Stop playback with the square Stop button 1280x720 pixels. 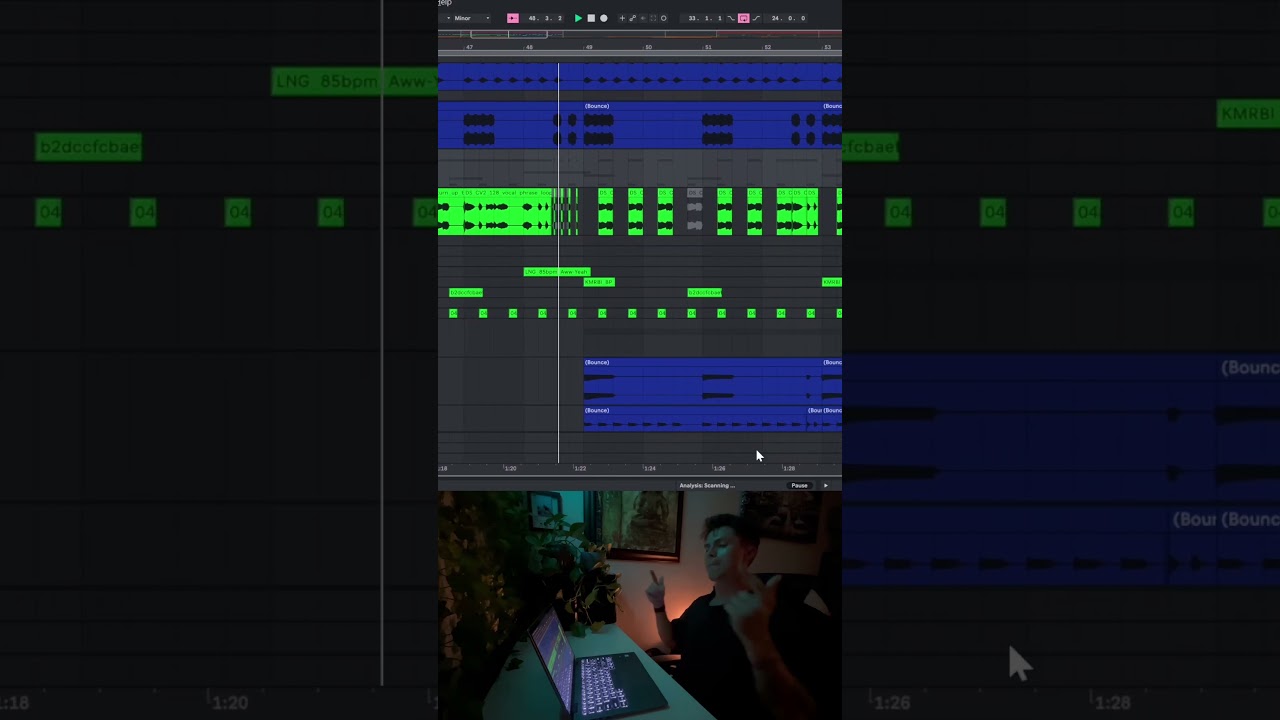[x=591, y=18]
